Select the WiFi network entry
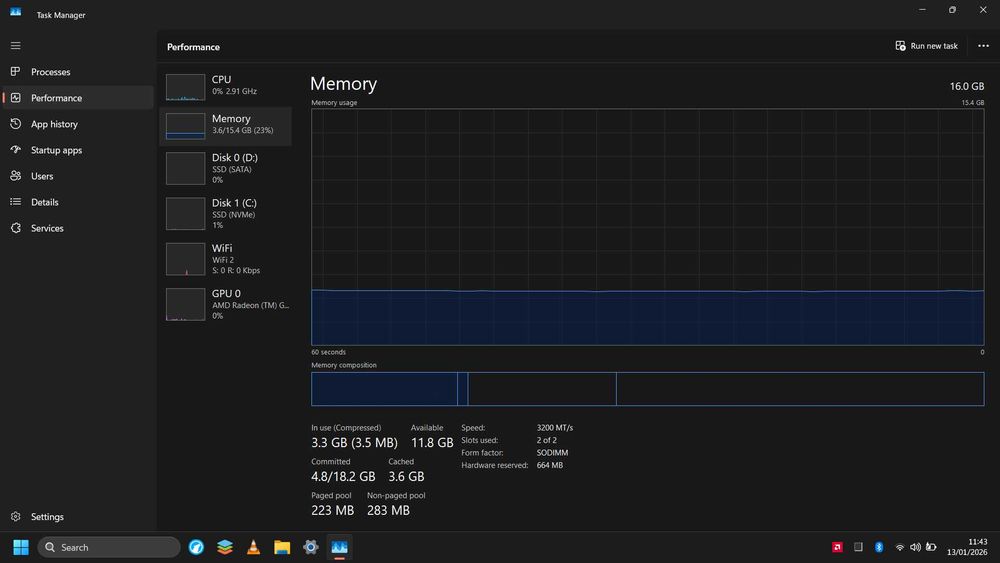 click(226, 259)
